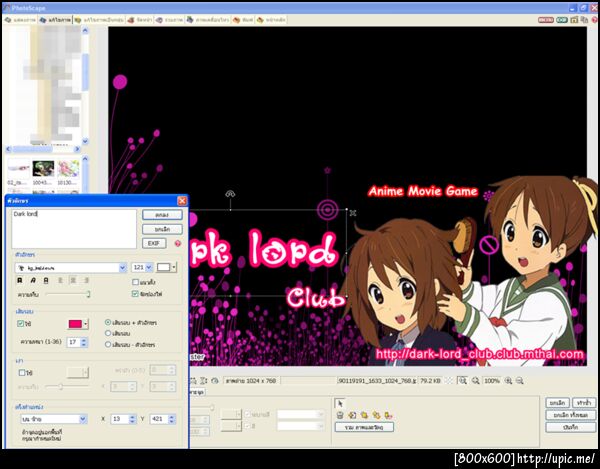Apply underline style to the text
The height and width of the screenshot is (469, 600).
coord(46,280)
